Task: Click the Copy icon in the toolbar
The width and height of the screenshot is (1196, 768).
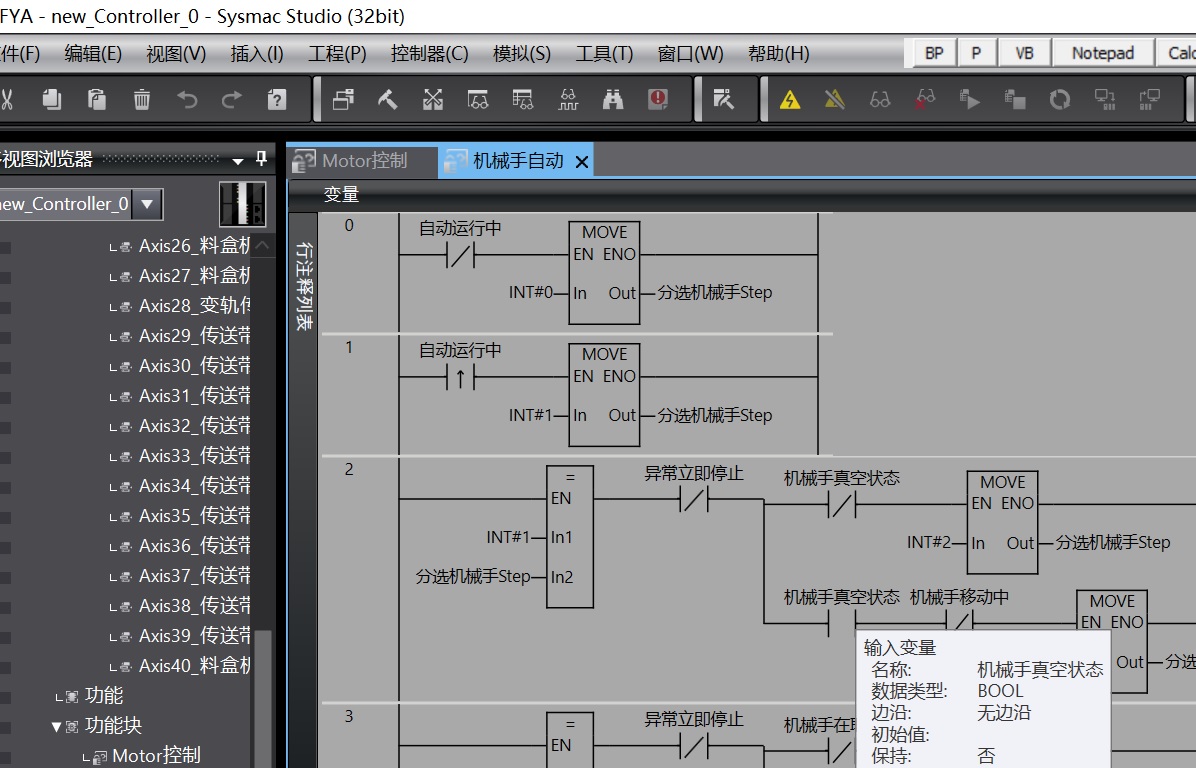Action: tap(52, 99)
